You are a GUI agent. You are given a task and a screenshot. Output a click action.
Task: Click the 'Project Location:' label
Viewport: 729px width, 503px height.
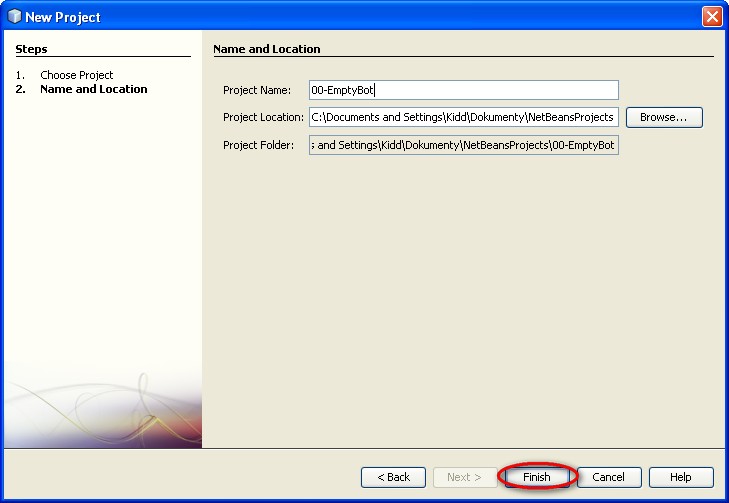click(263, 117)
